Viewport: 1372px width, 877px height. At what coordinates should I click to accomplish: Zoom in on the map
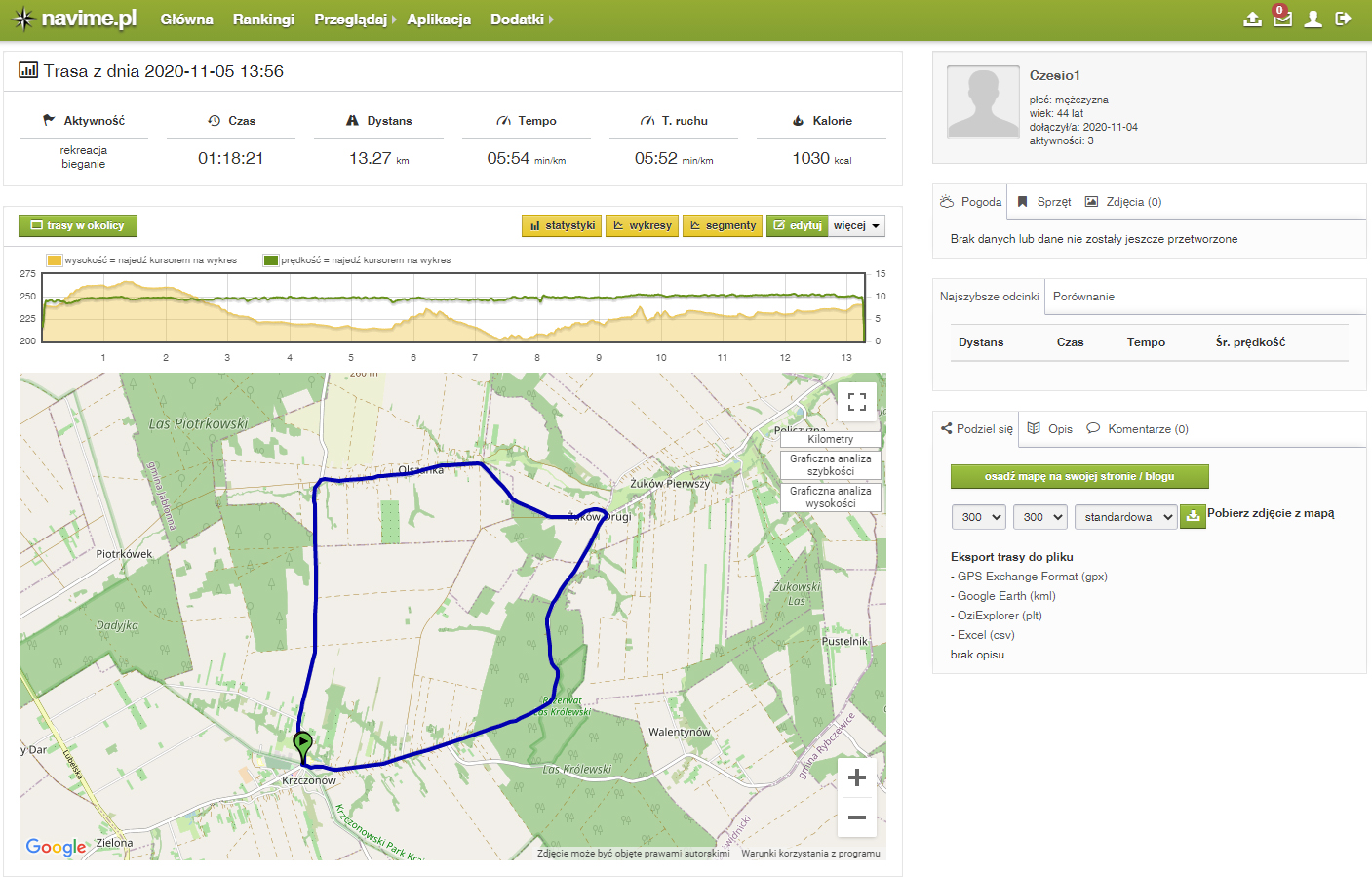[856, 777]
